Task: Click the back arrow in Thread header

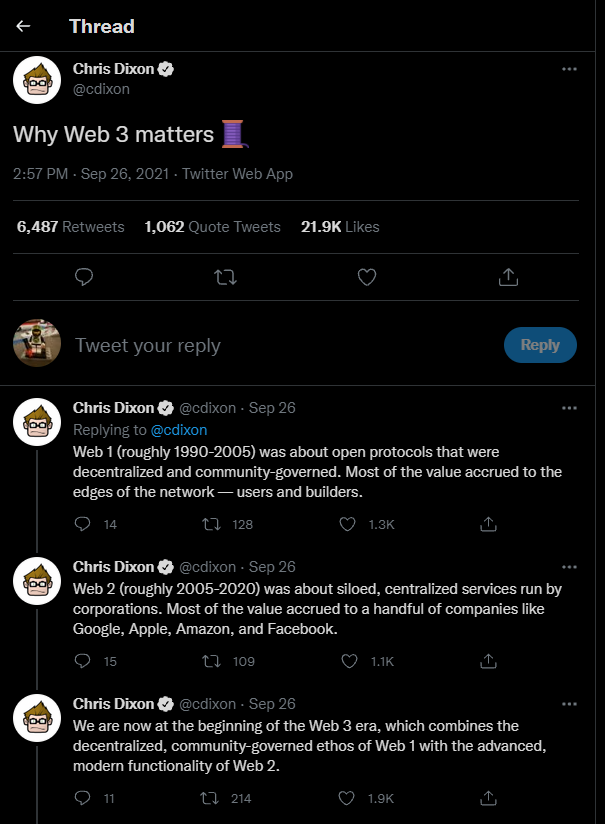Action: pos(23,26)
